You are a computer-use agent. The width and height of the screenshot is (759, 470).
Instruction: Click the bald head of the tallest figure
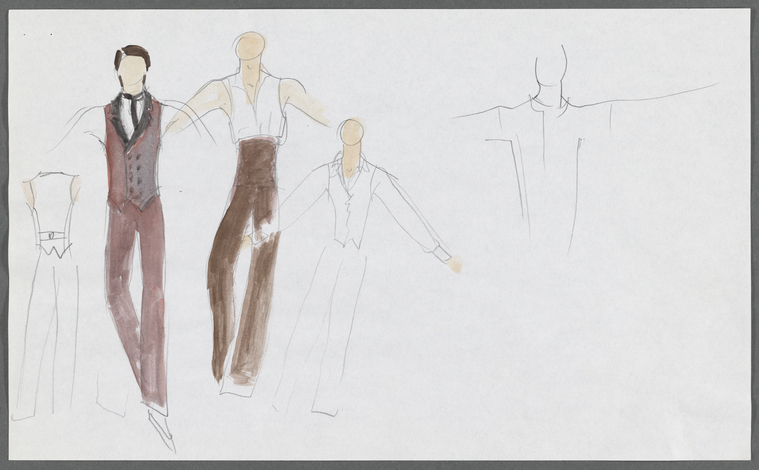251,48
